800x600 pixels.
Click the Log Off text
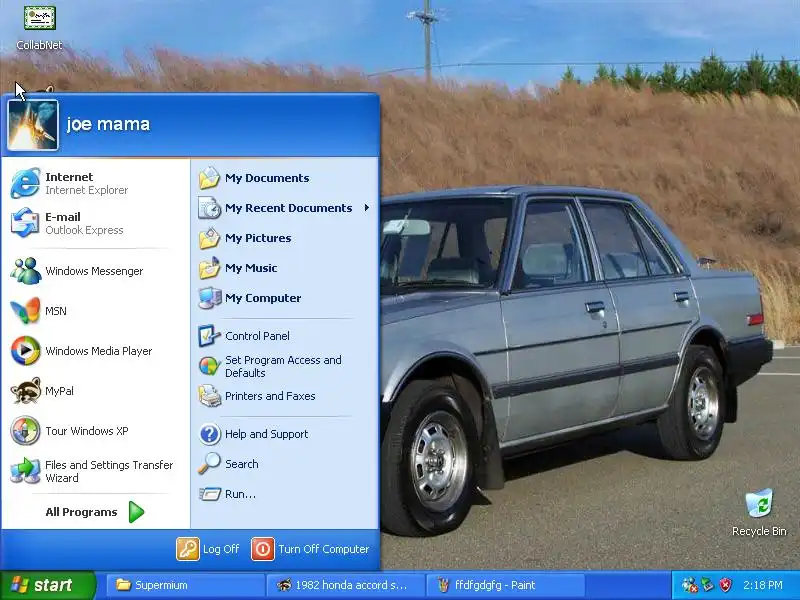click(221, 549)
